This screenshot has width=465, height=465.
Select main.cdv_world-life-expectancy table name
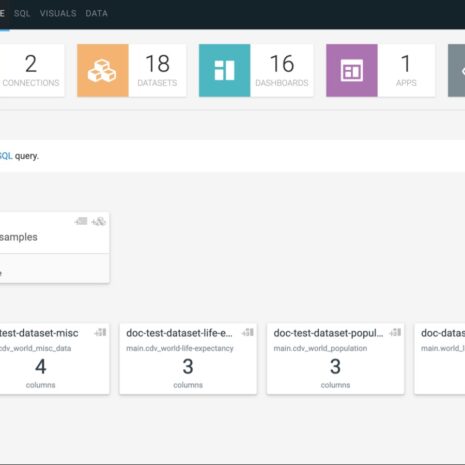(180, 348)
